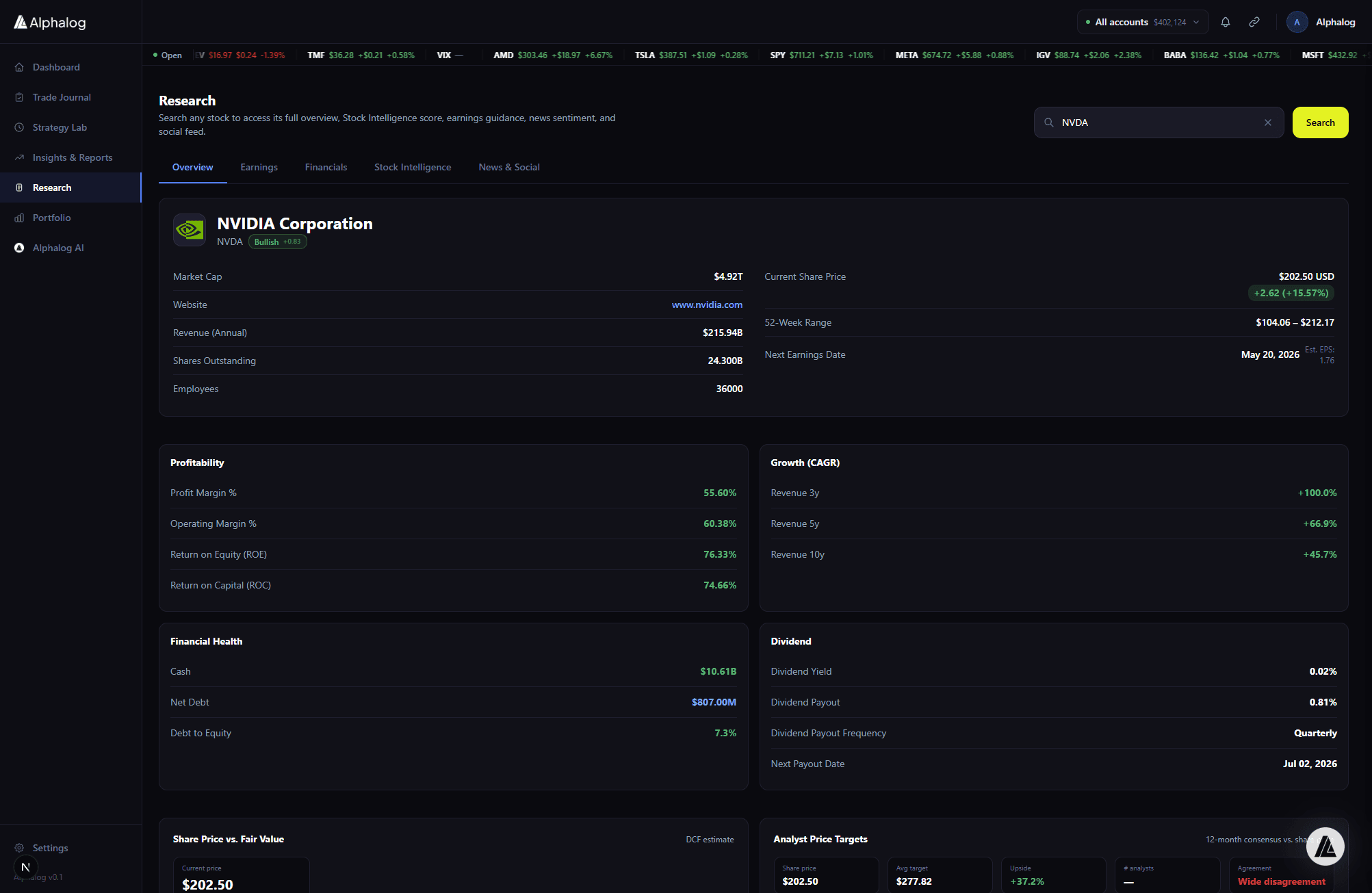Image resolution: width=1372 pixels, height=893 pixels.
Task: Clear the NVDA search field
Action: pos(1268,122)
